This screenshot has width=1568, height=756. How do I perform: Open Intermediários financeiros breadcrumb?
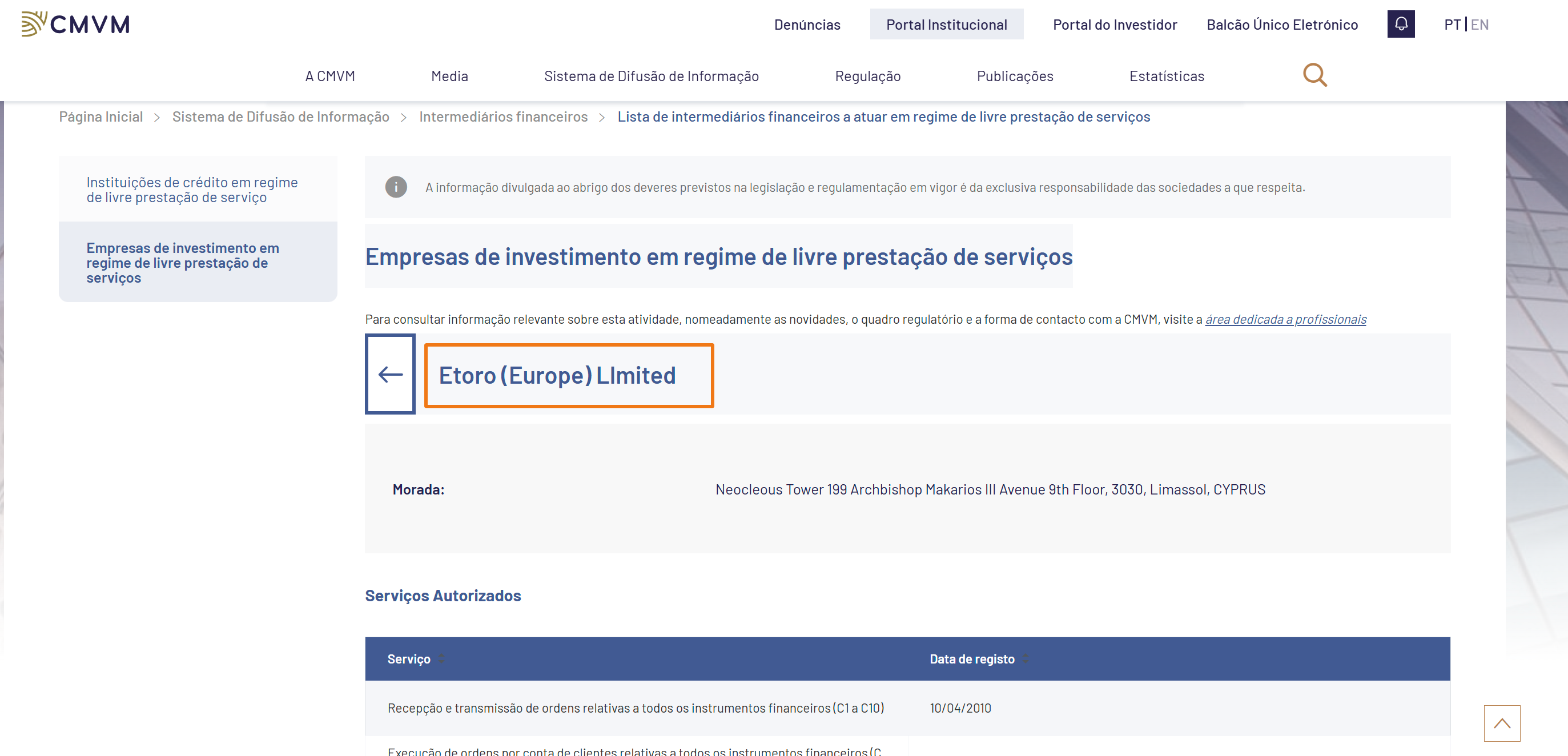point(504,116)
